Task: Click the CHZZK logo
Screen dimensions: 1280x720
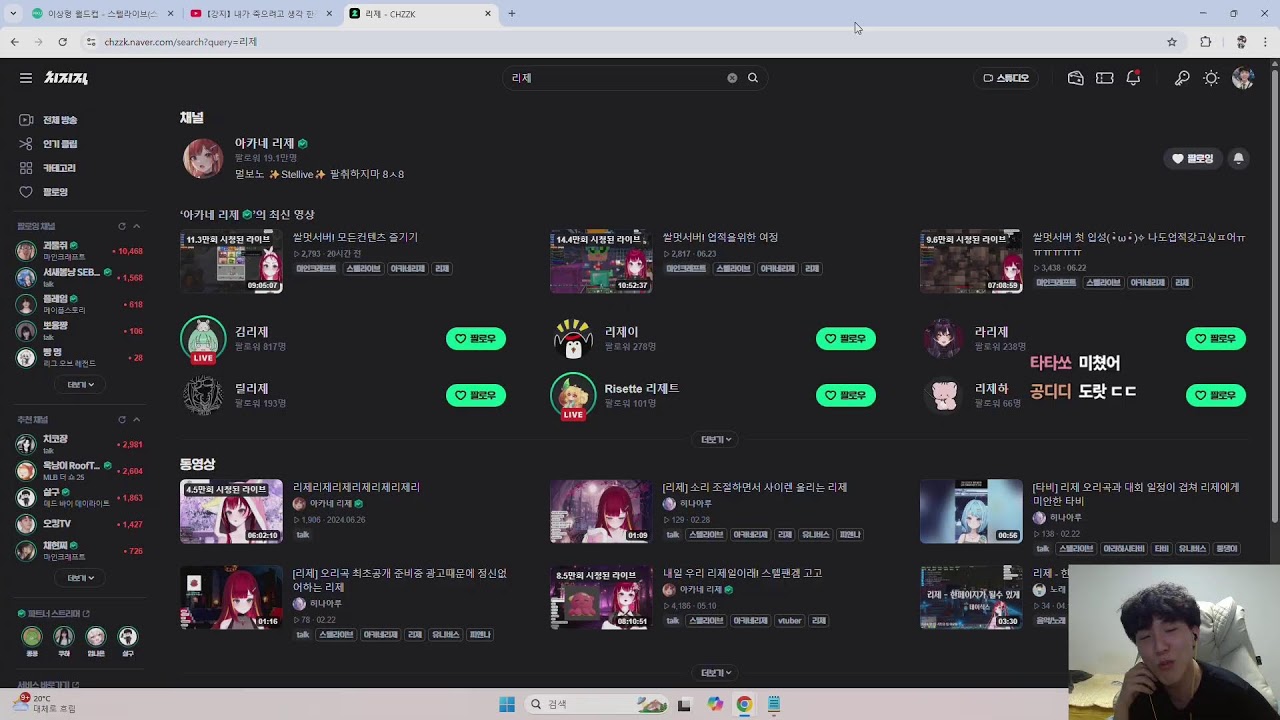Action: click(x=66, y=78)
